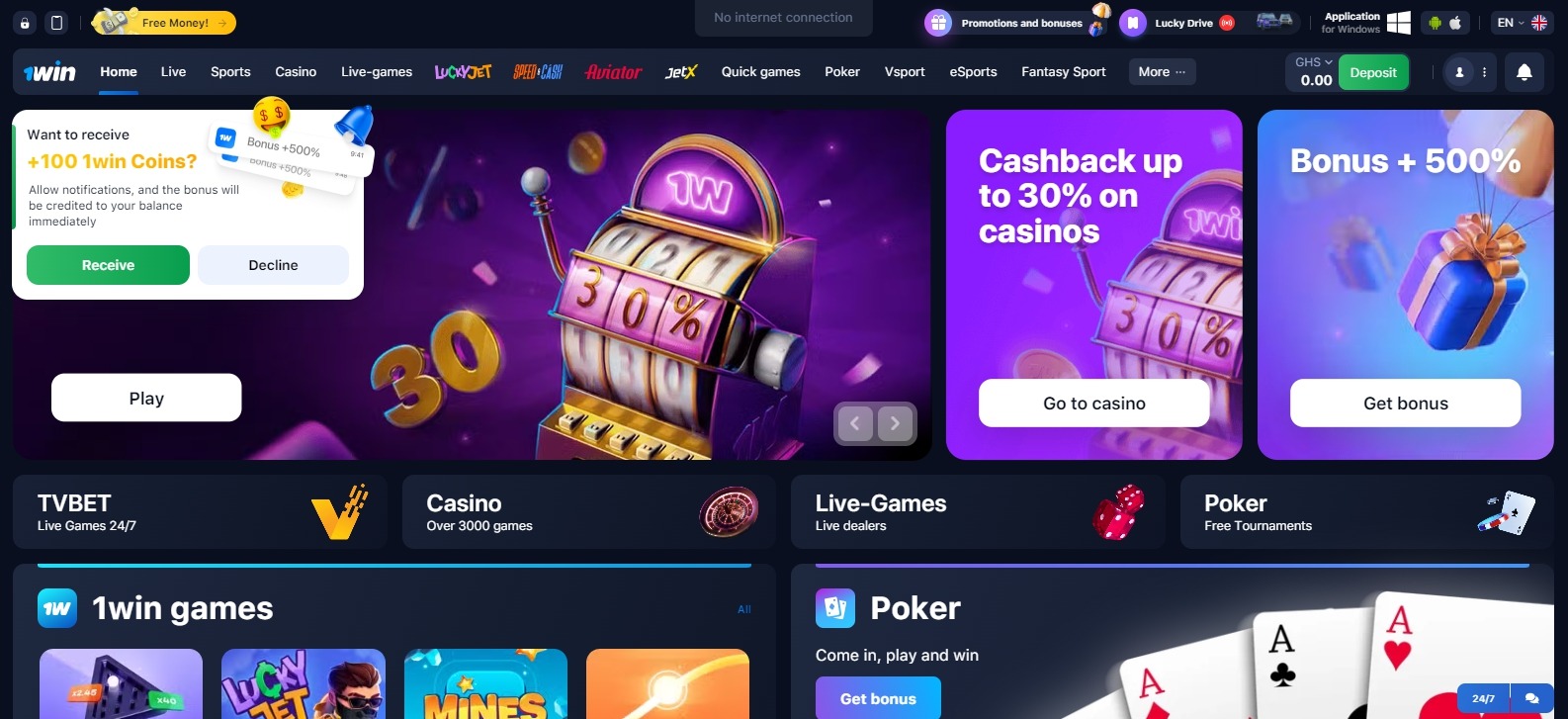Click the green Deposit button
The height and width of the screenshot is (719, 1568).
(1373, 72)
